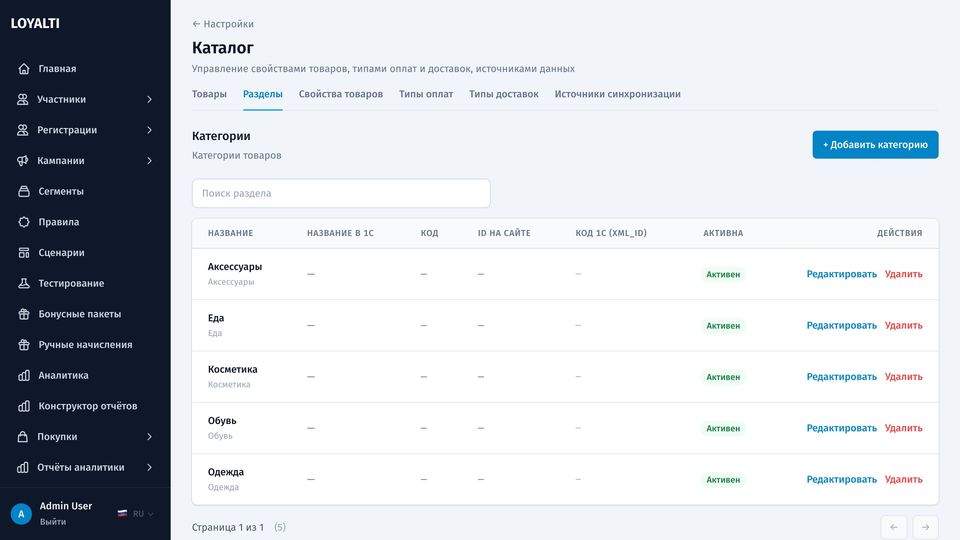Screen dimensions: 960x540
Task: Go back to Настройки
Action: click(x=223, y=24)
